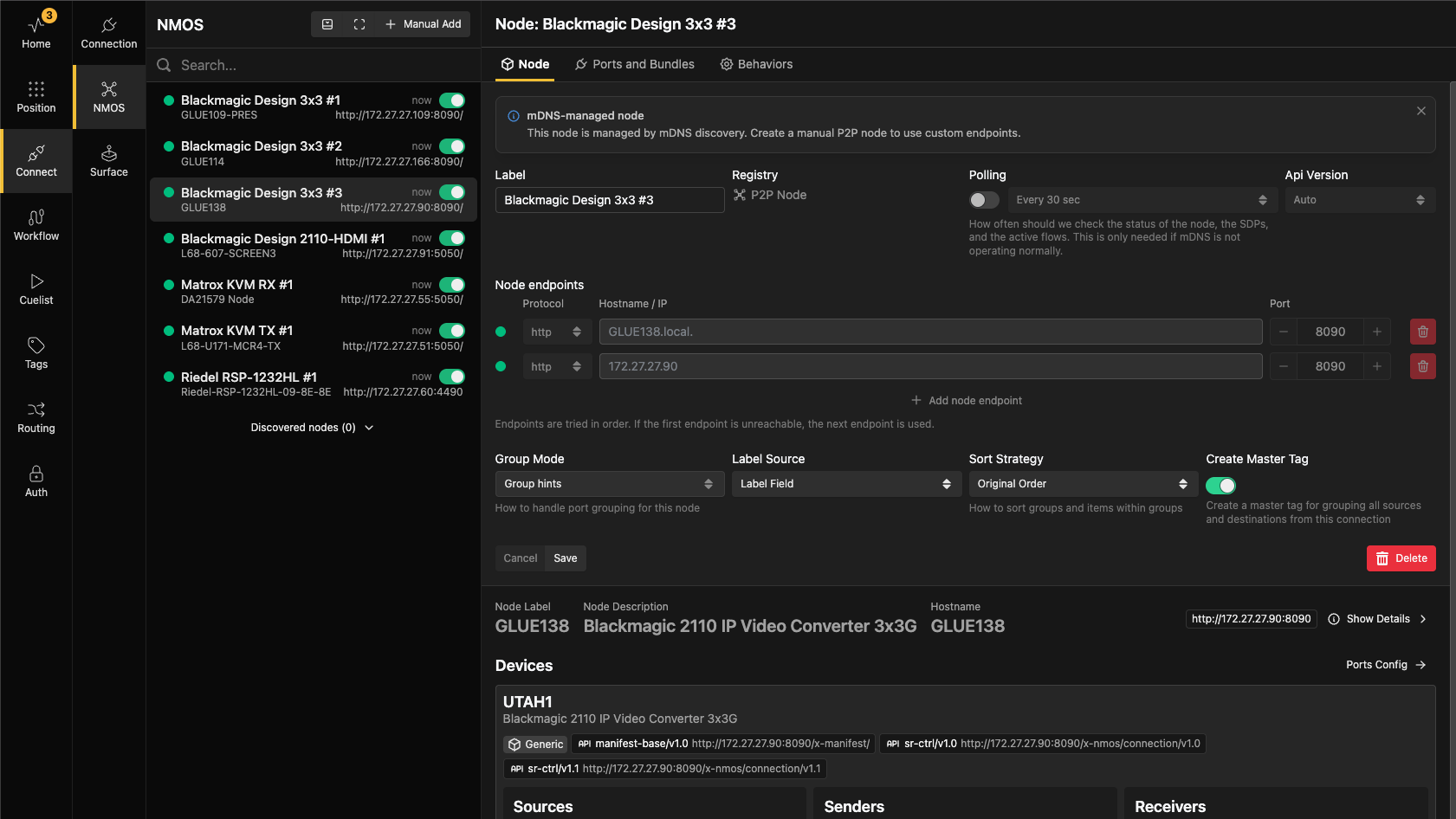
Task: Select Blackmagic Design 3x3 #1 in node list
Action: click(x=314, y=107)
